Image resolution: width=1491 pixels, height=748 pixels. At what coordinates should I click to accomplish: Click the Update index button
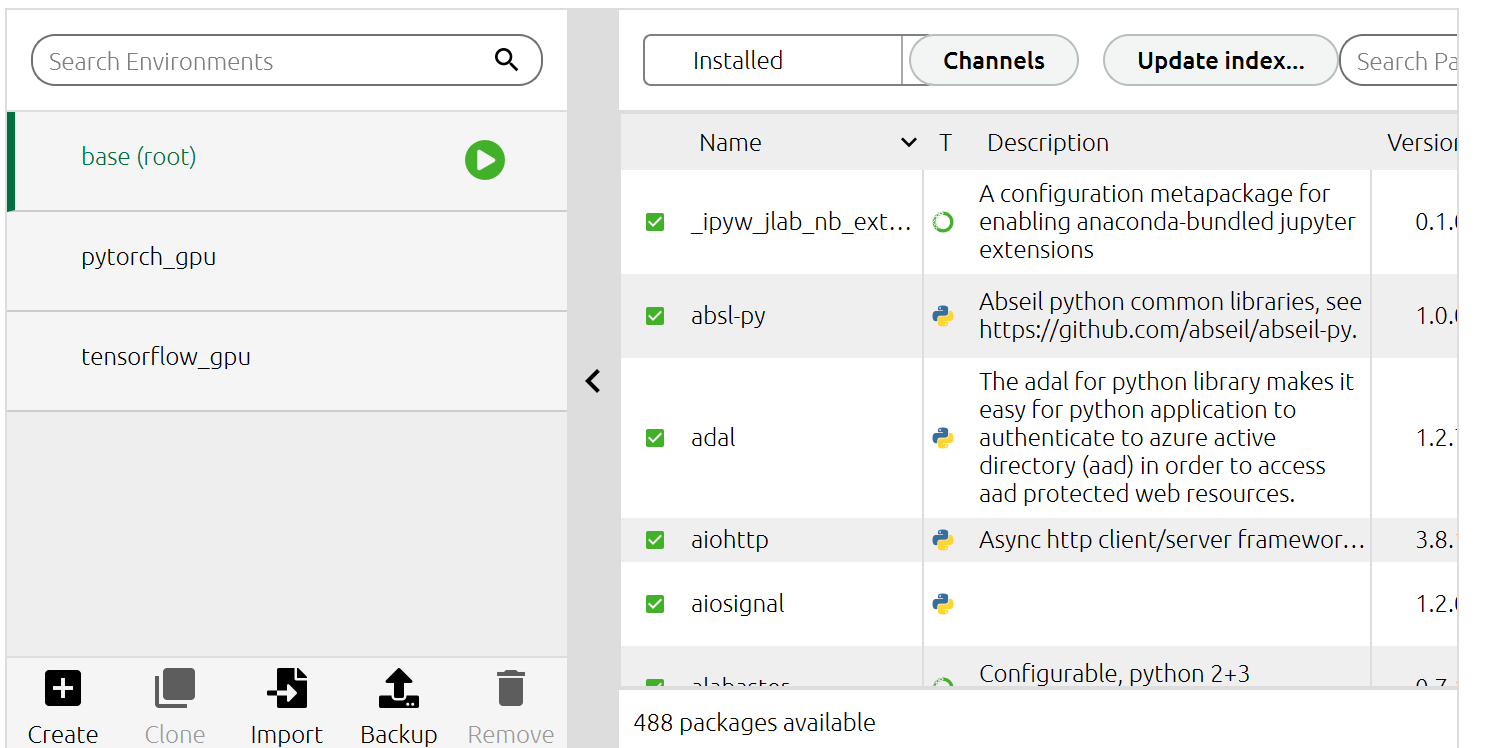point(1220,60)
